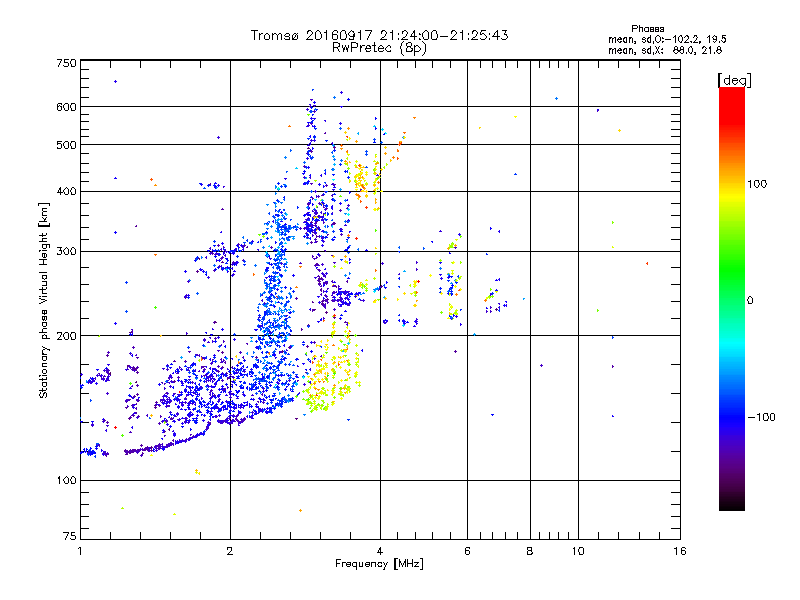The image size is (800, 600).
Task: Click the phase color bar legend
Action: point(732,298)
